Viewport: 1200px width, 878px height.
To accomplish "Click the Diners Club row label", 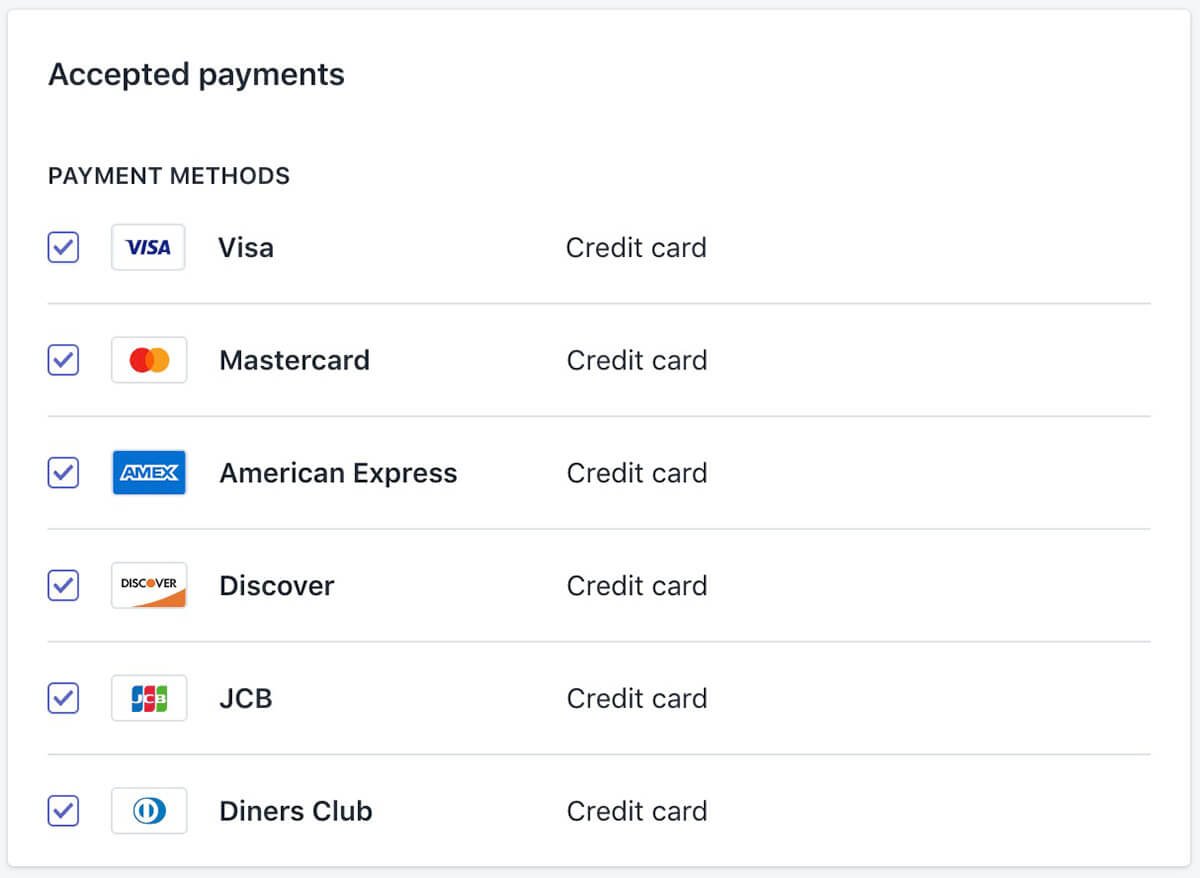I will click(x=295, y=811).
